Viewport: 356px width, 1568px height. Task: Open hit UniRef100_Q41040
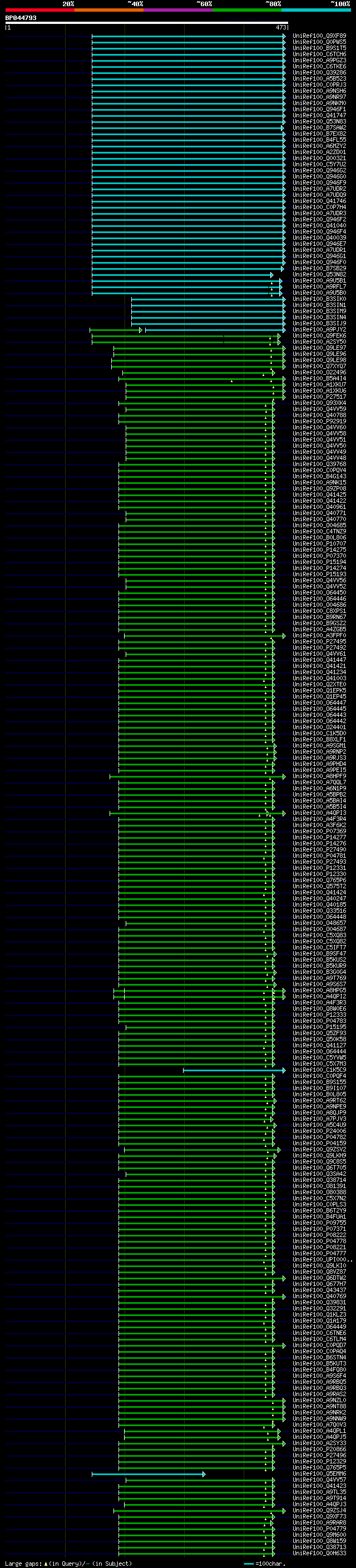[319, 225]
